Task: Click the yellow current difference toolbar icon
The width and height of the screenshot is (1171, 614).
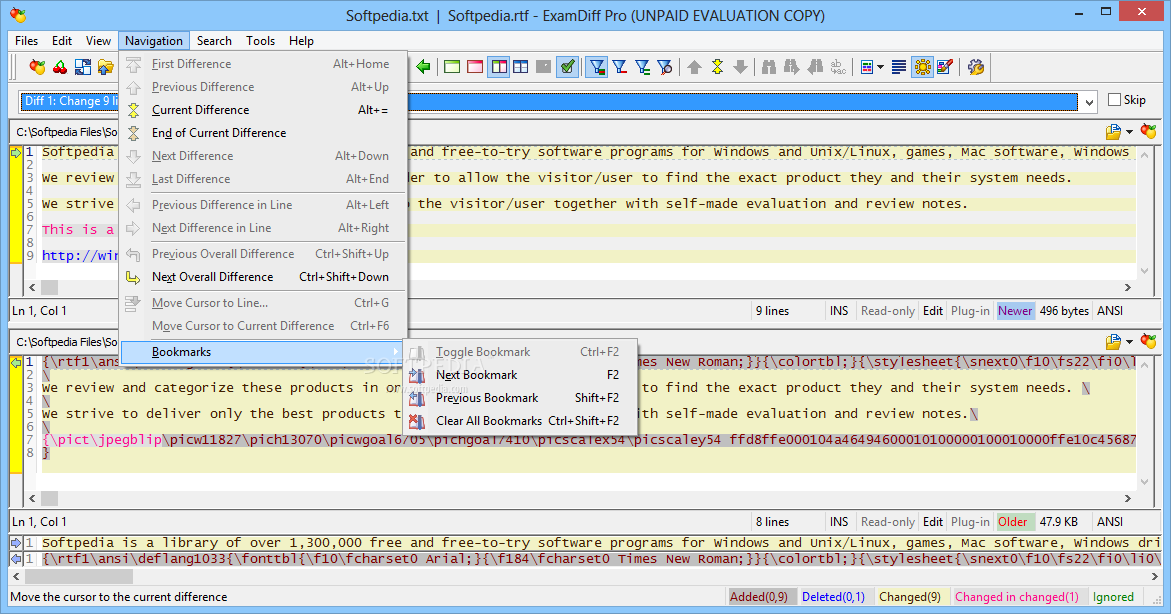Action: (x=718, y=67)
